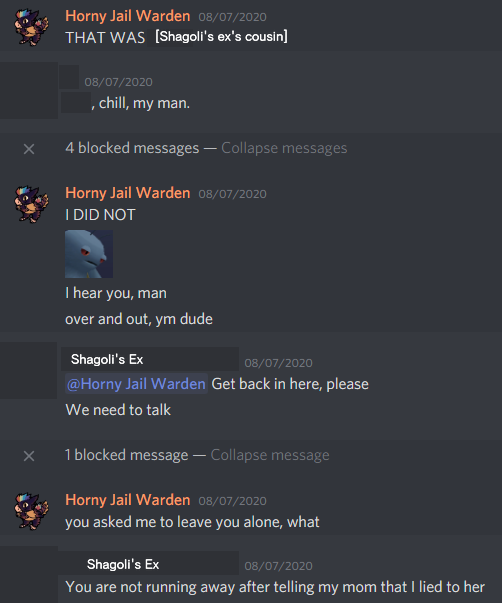Open avatar next to "you asked me to leave" message

point(32,511)
